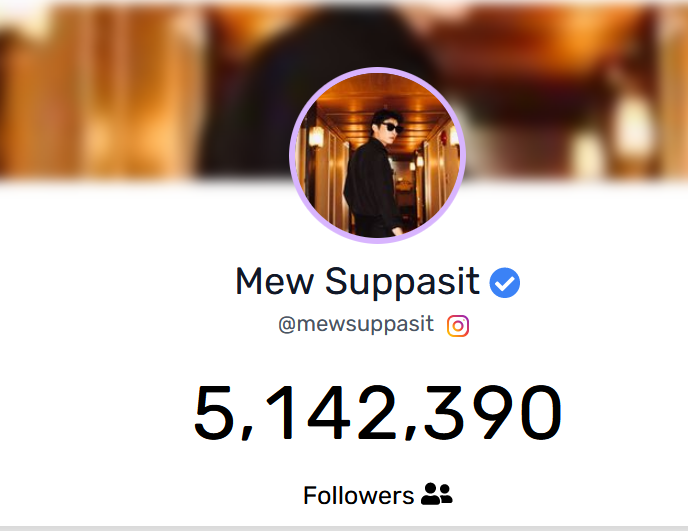The image size is (688, 531).
Task: Click the word "Mew" in the title
Action: [x=275, y=281]
